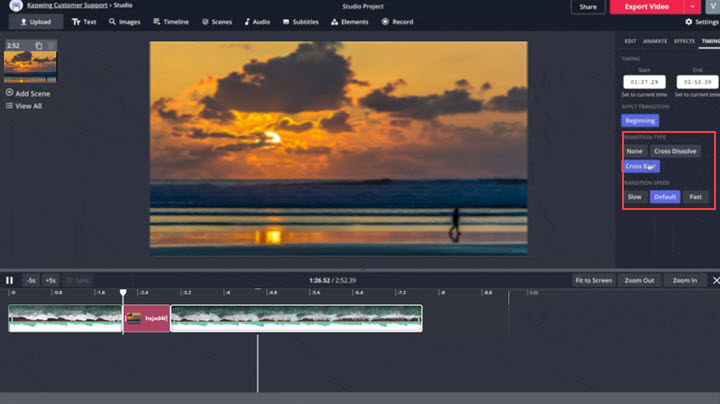Viewport: 720px width, 404px height.
Task: Set transition speed to Slow
Action: pyautogui.click(x=634, y=197)
